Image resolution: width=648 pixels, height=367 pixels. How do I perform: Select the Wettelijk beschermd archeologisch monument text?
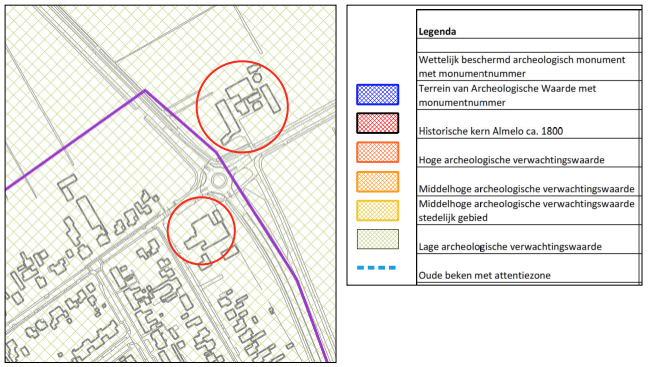click(522, 67)
